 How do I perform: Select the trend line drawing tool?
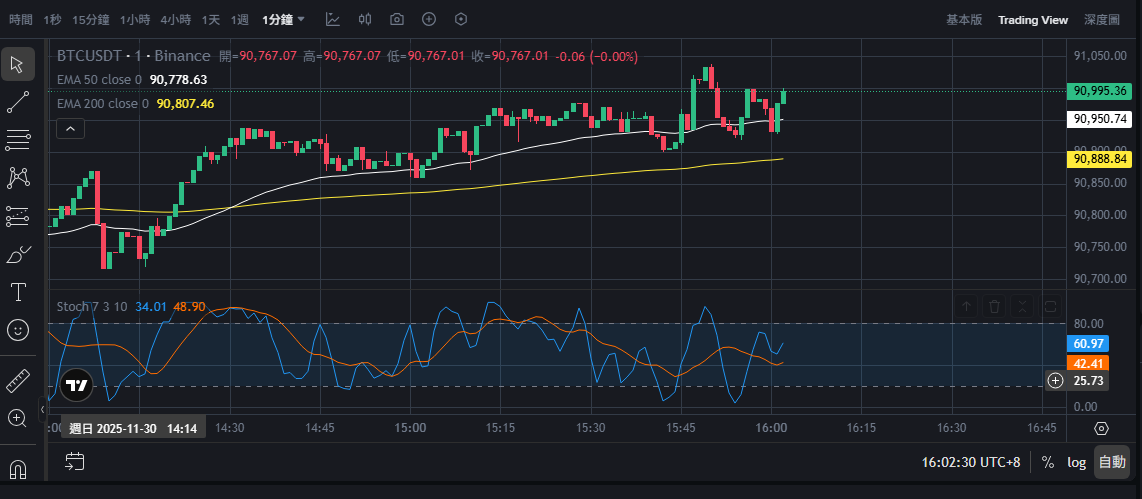(18, 101)
